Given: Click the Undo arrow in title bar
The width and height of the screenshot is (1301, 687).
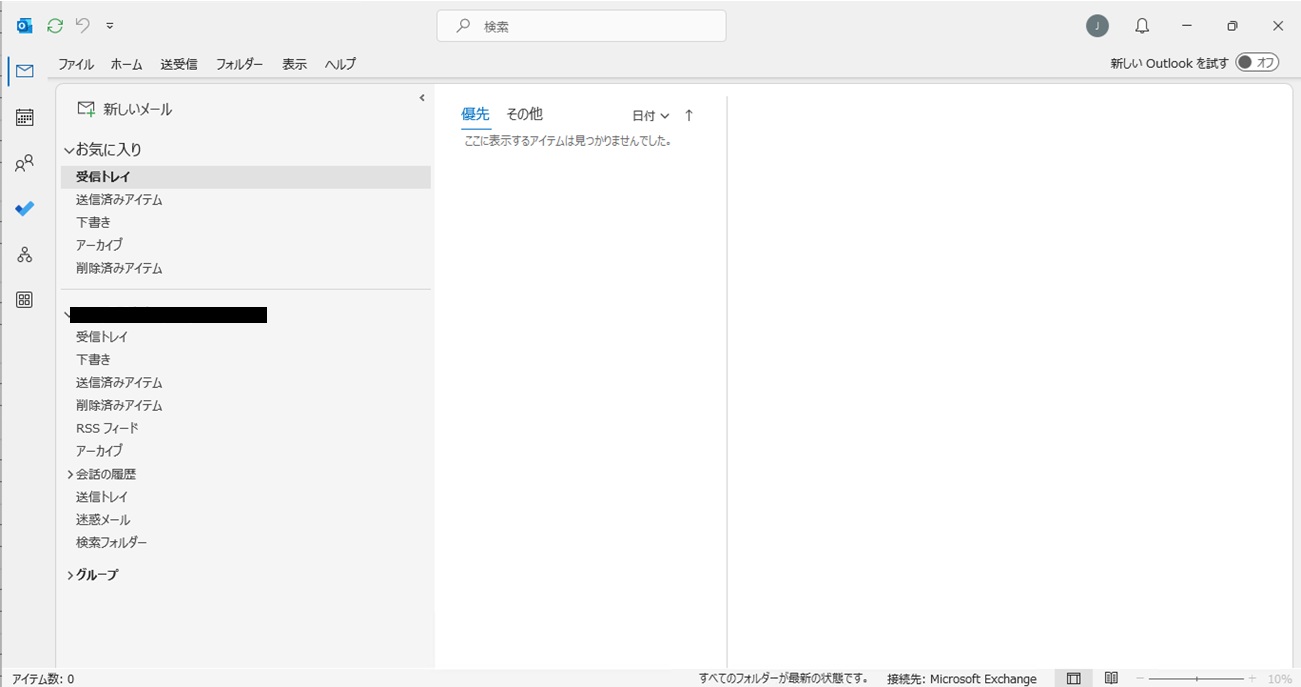Looking at the screenshot, I should point(83,26).
